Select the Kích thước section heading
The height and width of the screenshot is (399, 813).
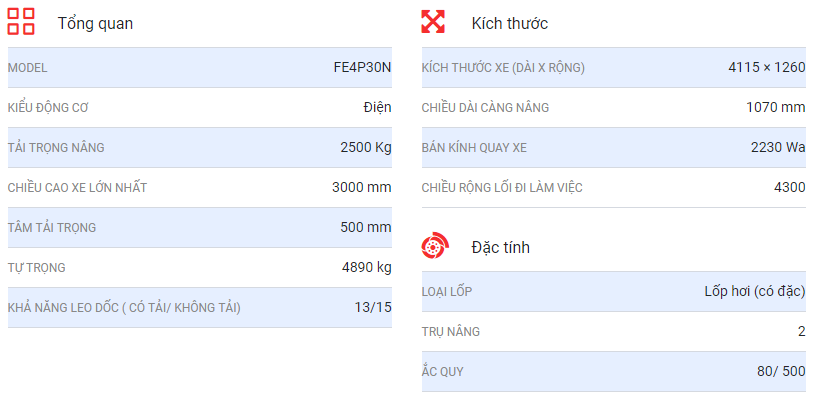pos(510,23)
